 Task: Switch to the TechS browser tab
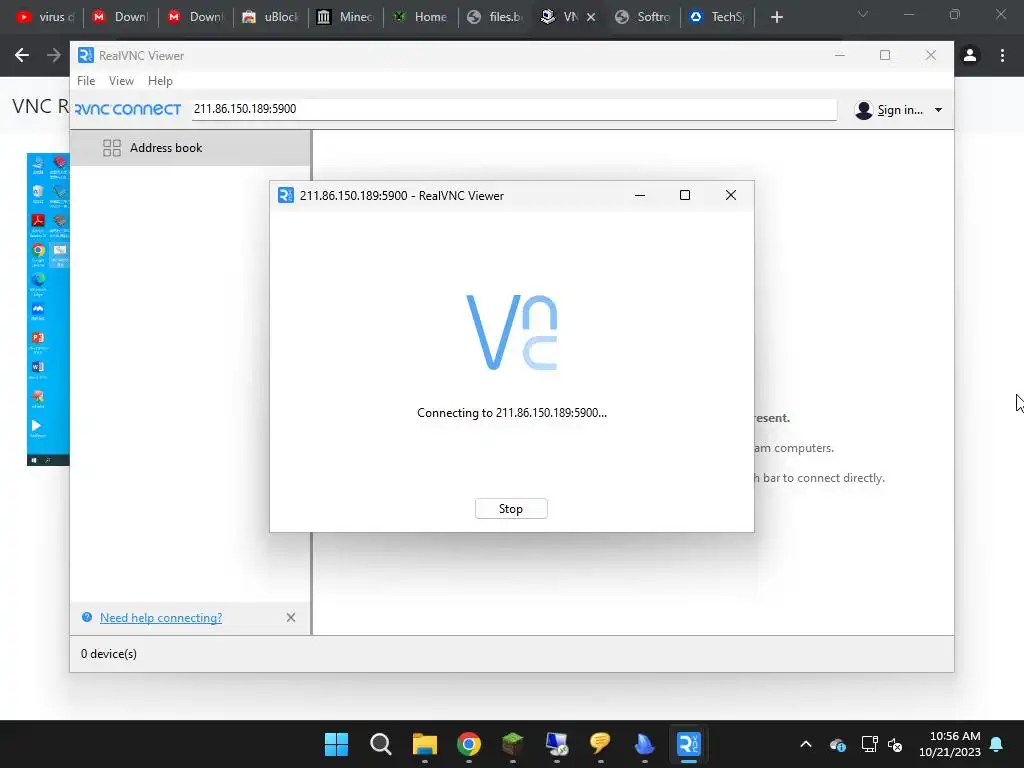(717, 17)
